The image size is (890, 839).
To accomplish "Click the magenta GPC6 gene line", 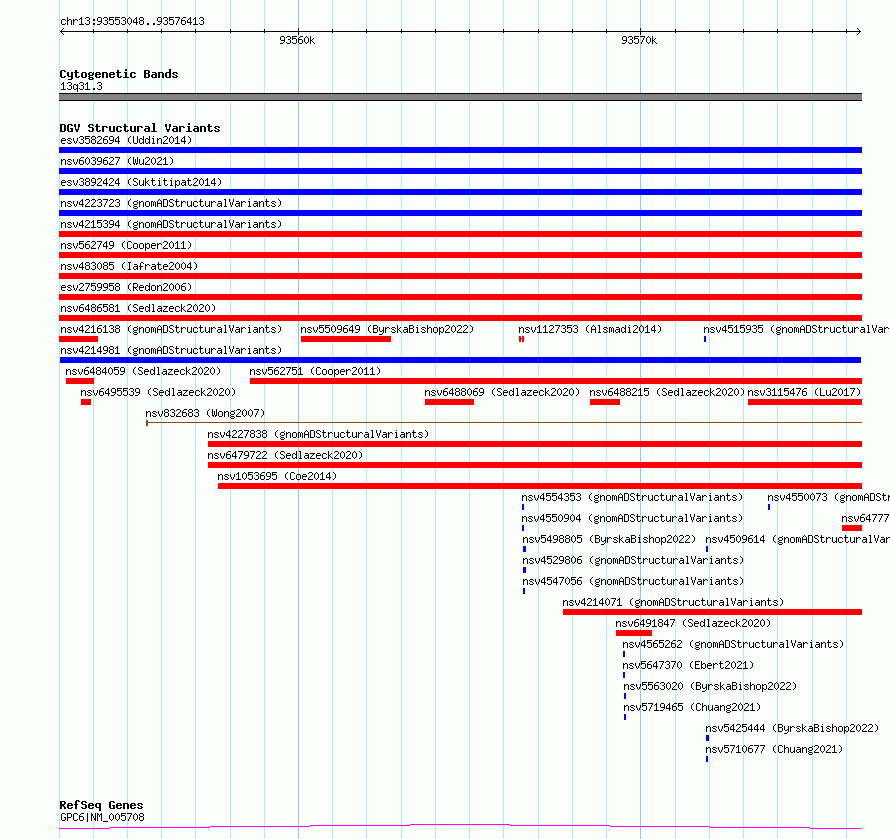I will [460, 826].
